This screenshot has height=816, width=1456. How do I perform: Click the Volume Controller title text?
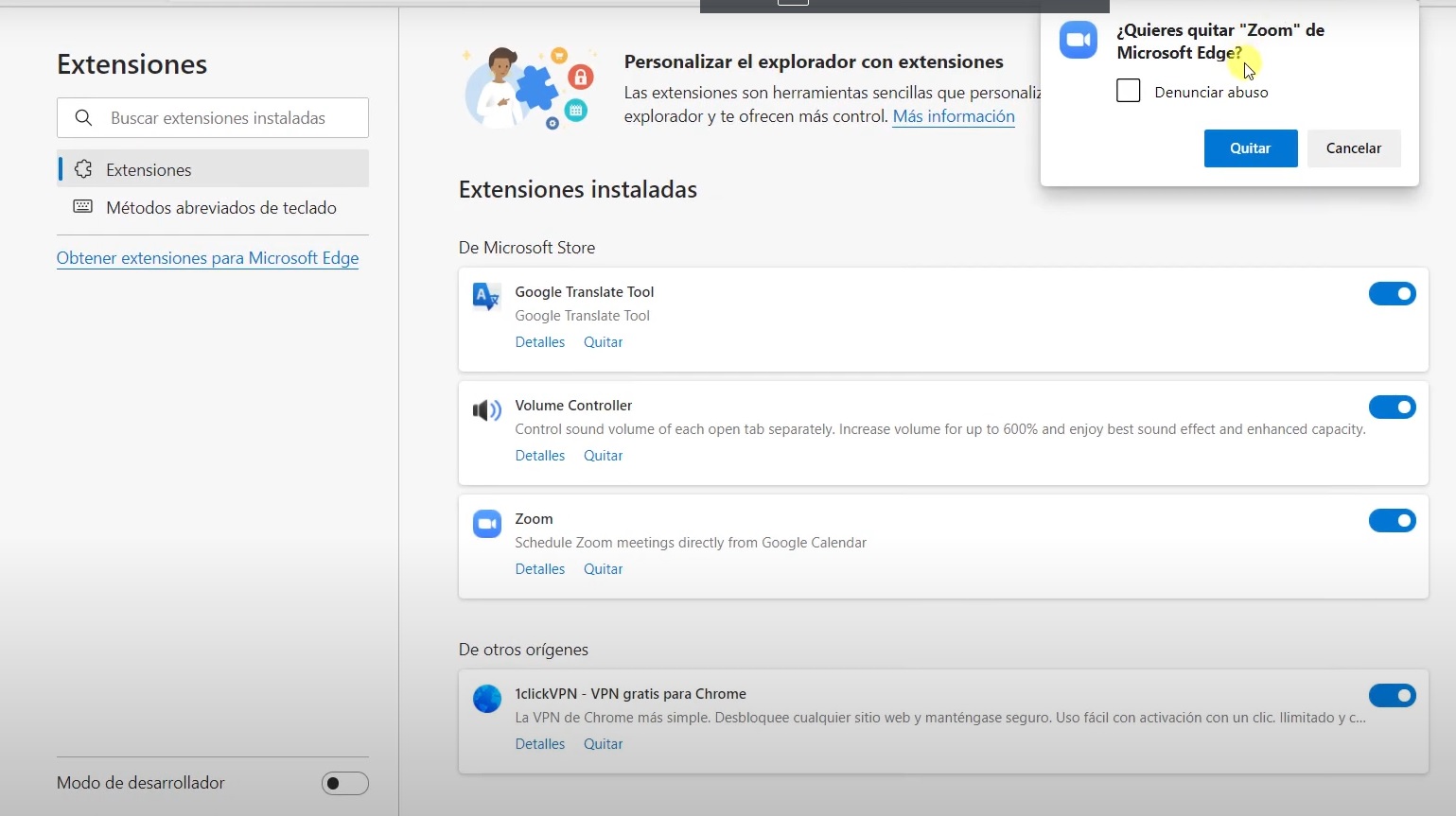[573, 406]
